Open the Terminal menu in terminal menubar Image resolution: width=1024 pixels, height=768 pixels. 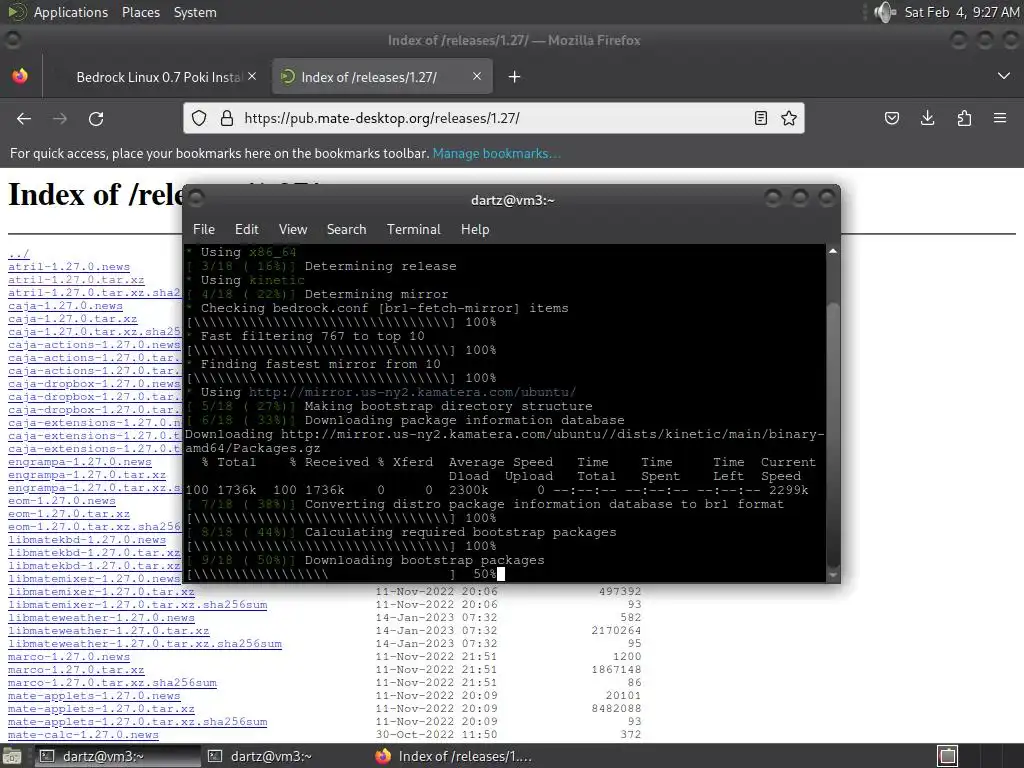tap(413, 229)
